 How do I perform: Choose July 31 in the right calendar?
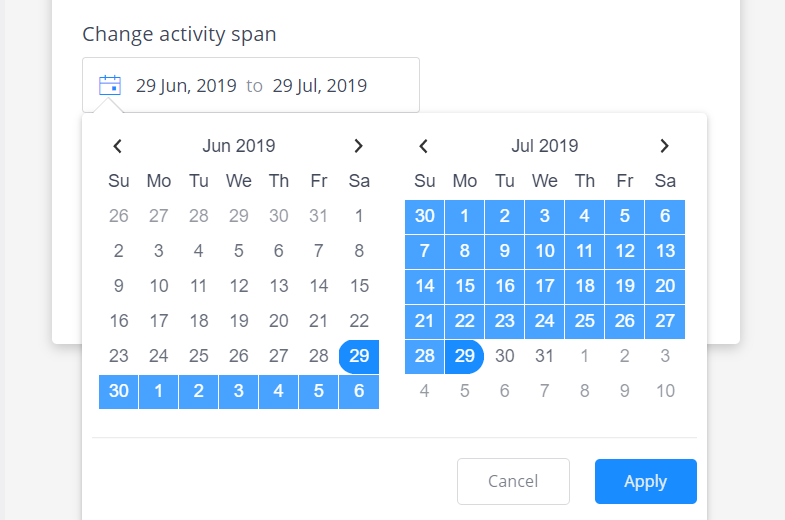click(545, 356)
